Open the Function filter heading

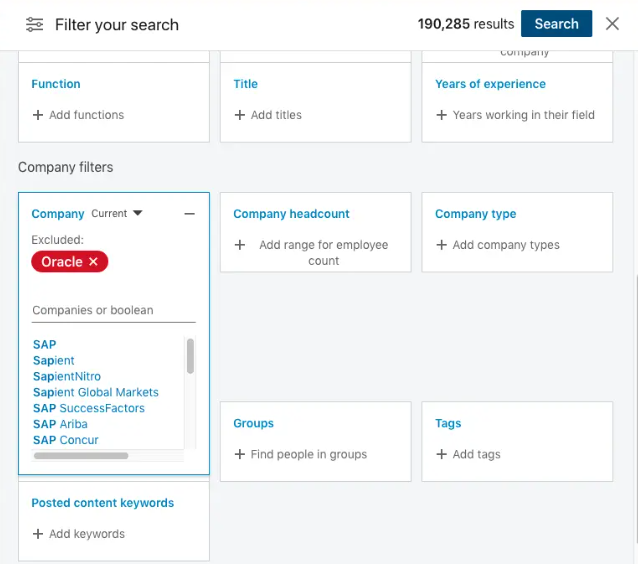[56, 84]
